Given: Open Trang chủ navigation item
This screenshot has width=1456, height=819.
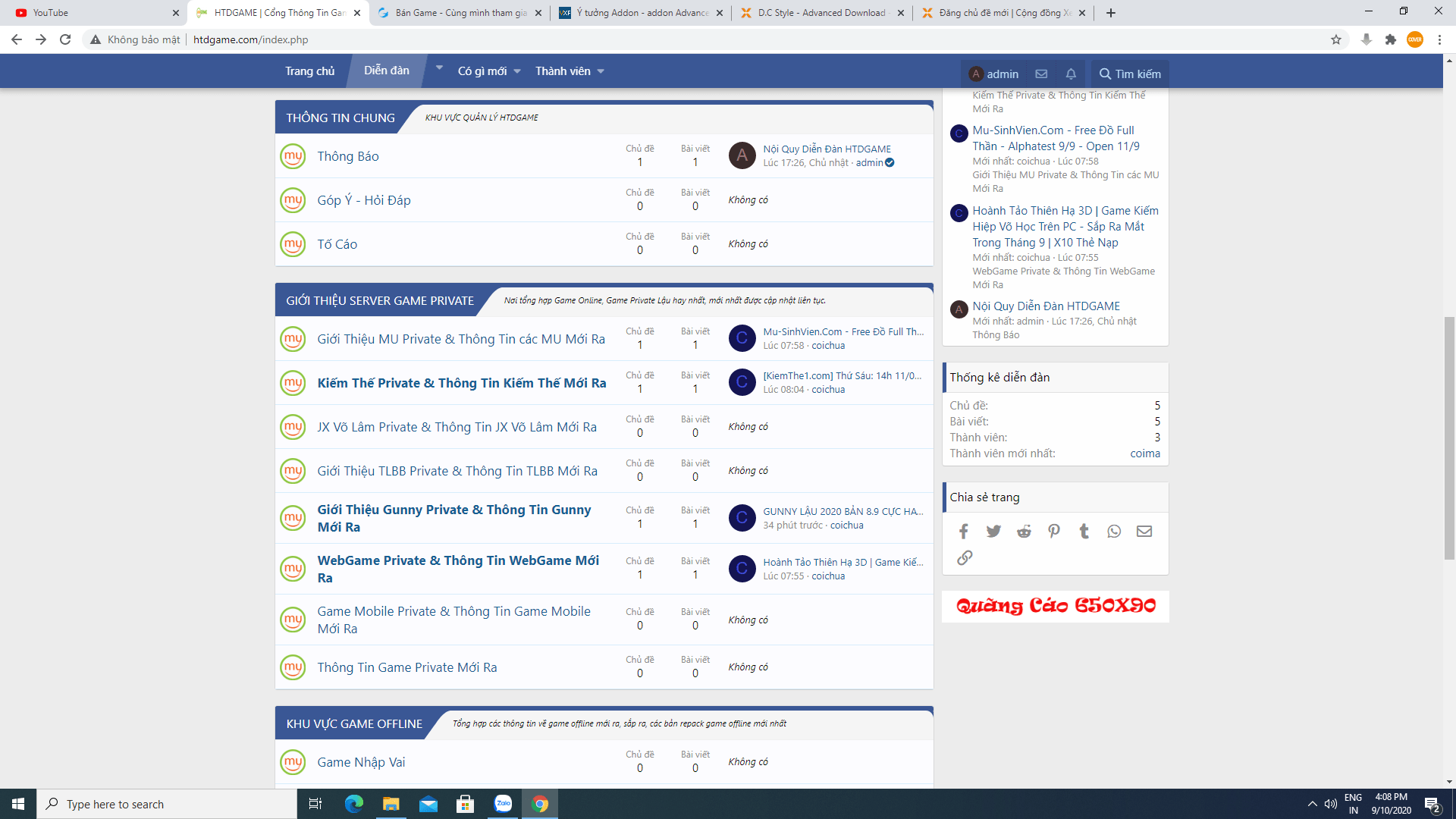Looking at the screenshot, I should [309, 71].
